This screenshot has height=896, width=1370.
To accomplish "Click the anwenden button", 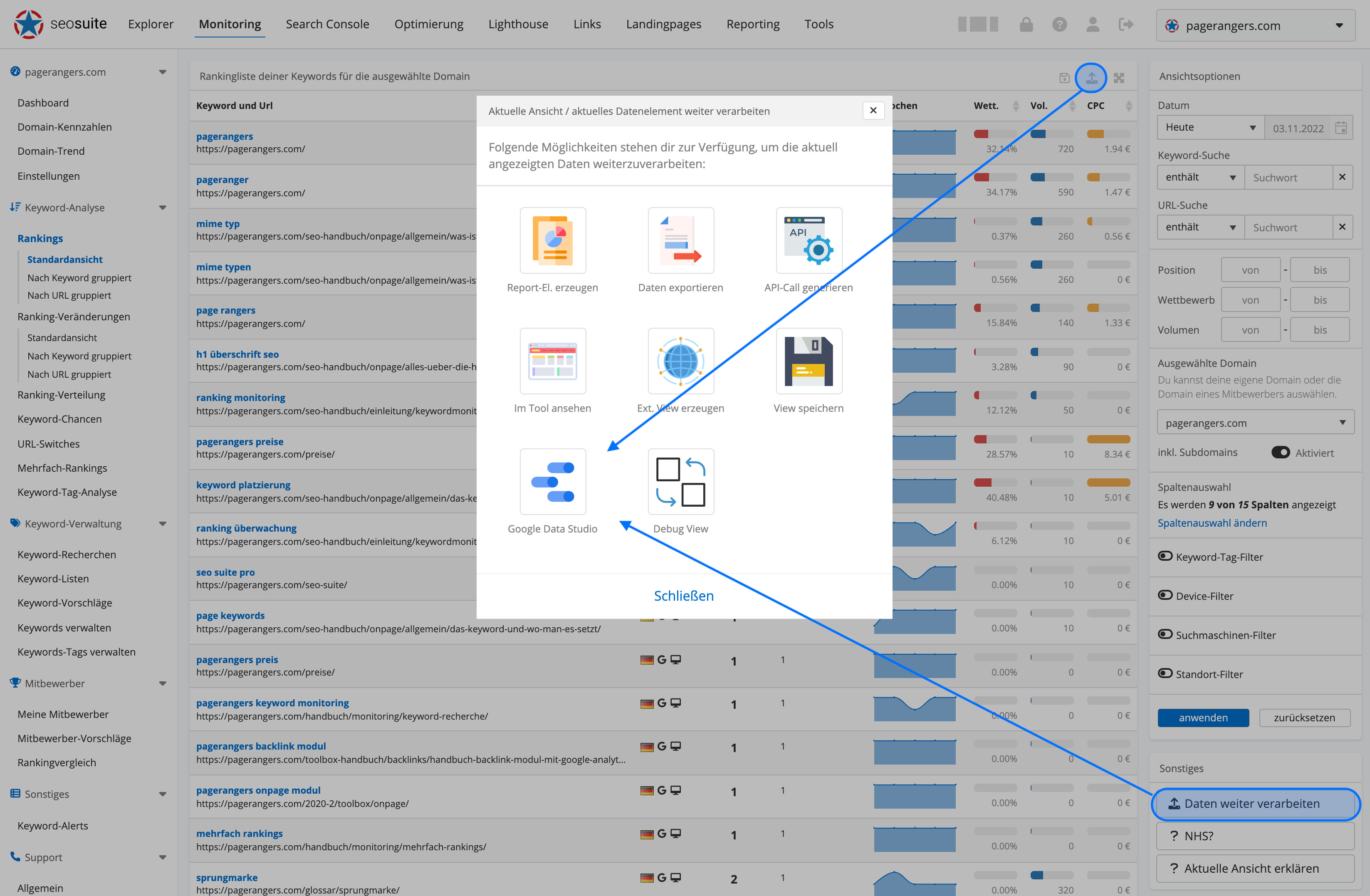I will 1203,718.
